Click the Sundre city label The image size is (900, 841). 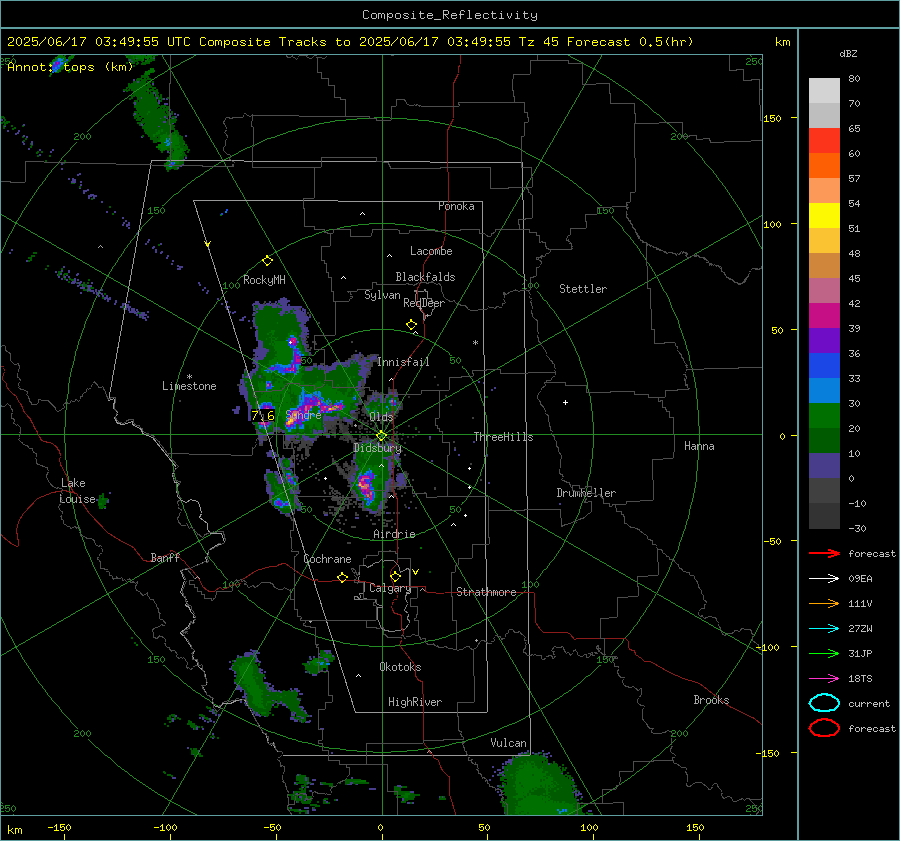pyautogui.click(x=304, y=414)
